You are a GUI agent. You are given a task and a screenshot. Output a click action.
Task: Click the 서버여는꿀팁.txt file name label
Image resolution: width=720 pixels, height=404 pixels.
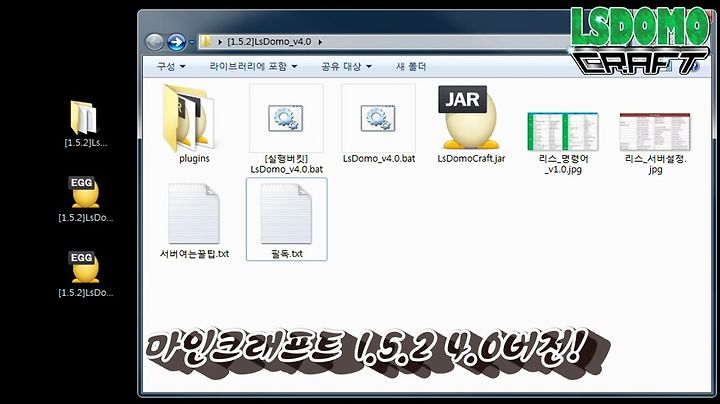coord(194,253)
